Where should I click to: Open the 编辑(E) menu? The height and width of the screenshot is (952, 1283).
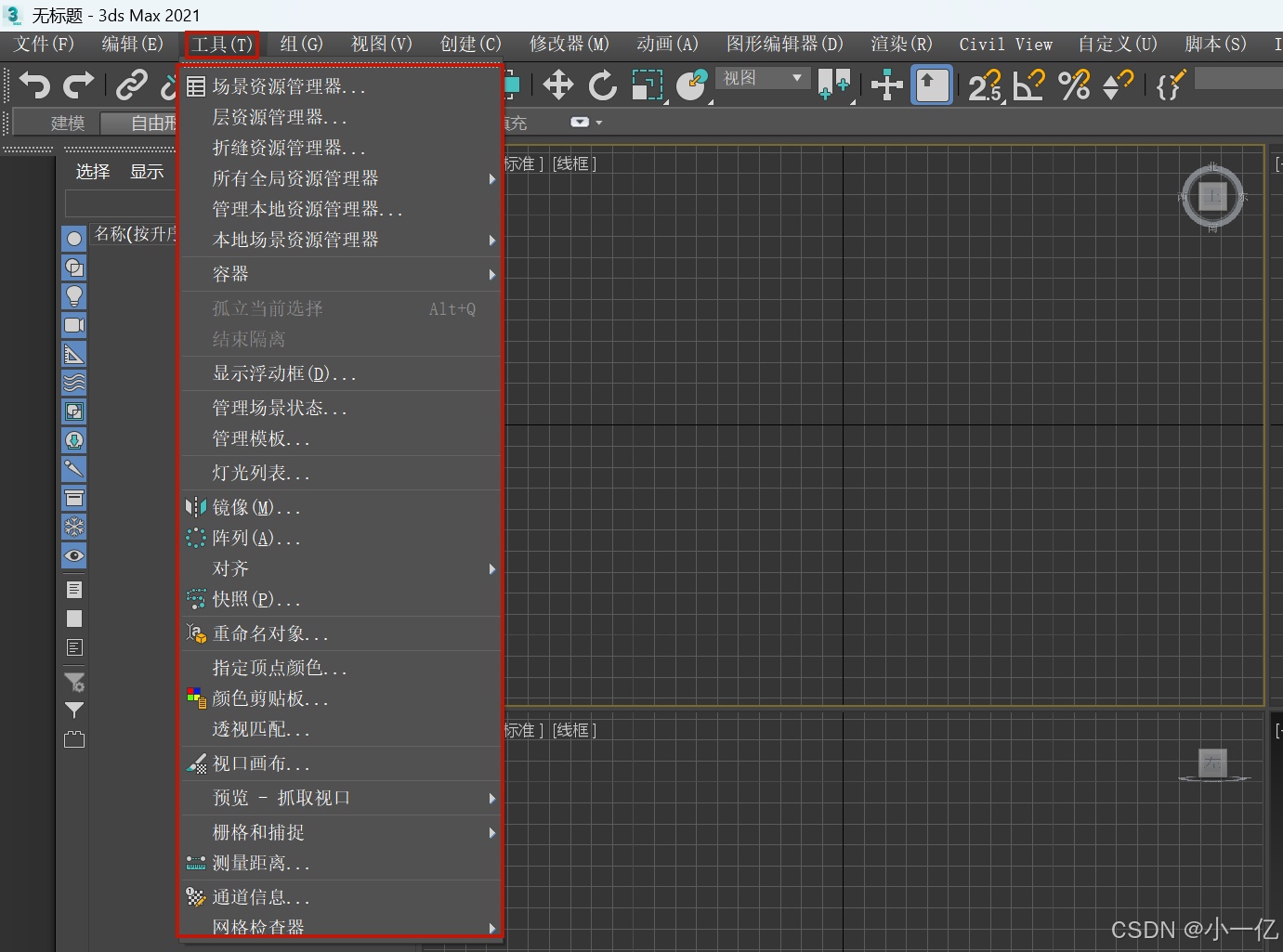[x=132, y=44]
